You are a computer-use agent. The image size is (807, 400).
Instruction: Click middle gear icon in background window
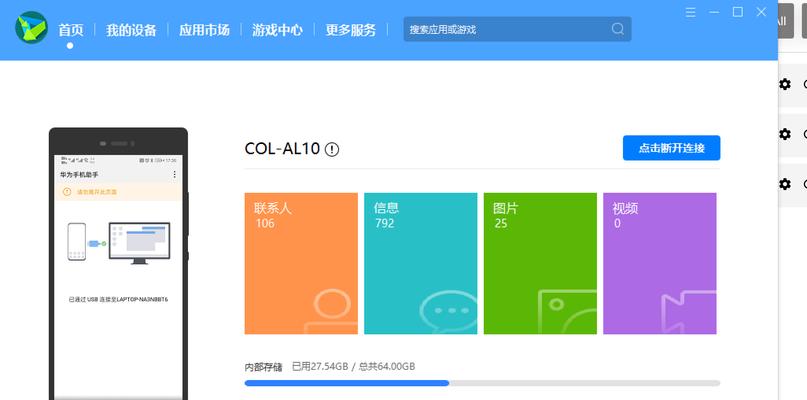785,134
